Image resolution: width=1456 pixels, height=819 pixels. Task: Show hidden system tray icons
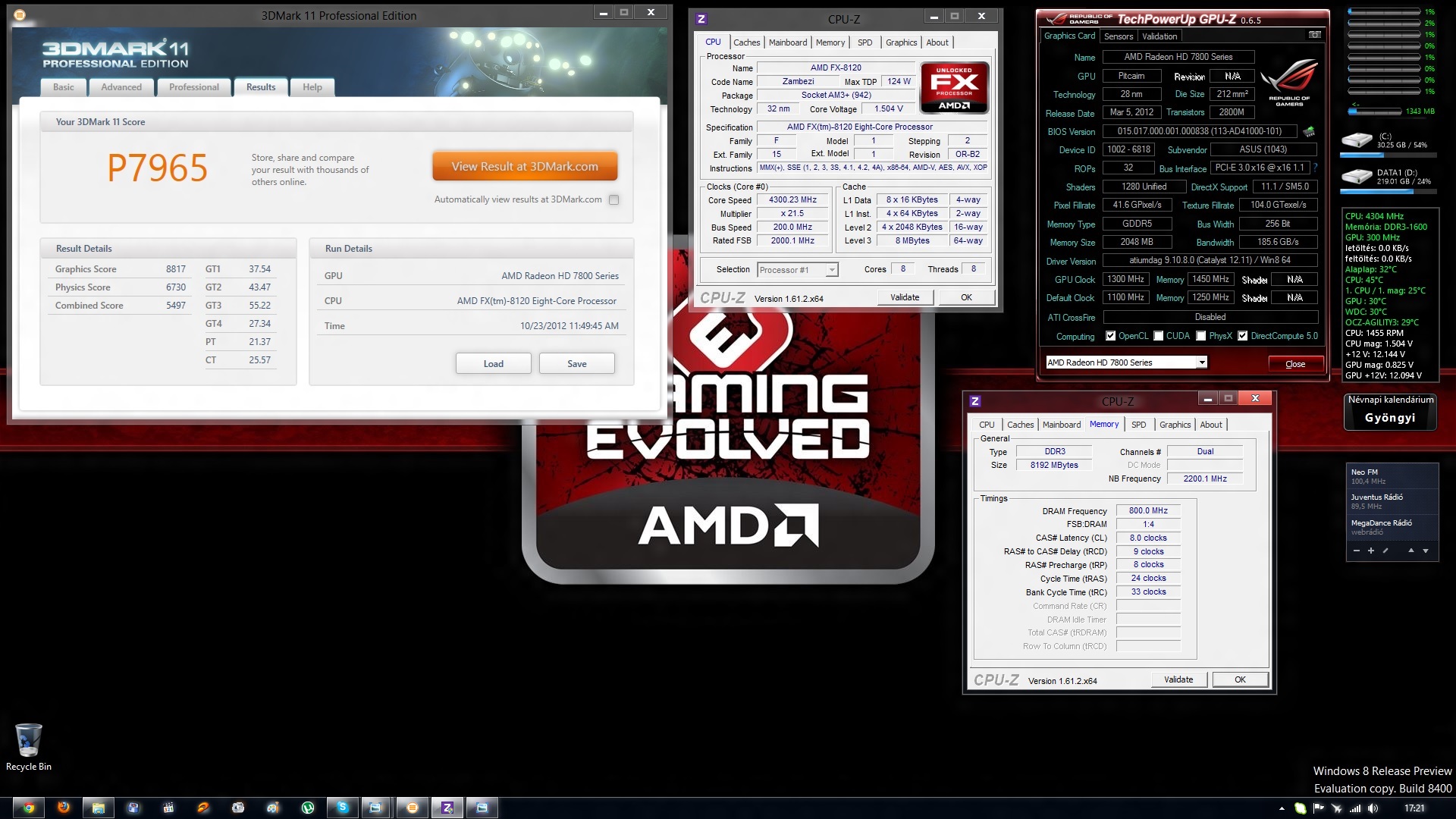point(1282,808)
